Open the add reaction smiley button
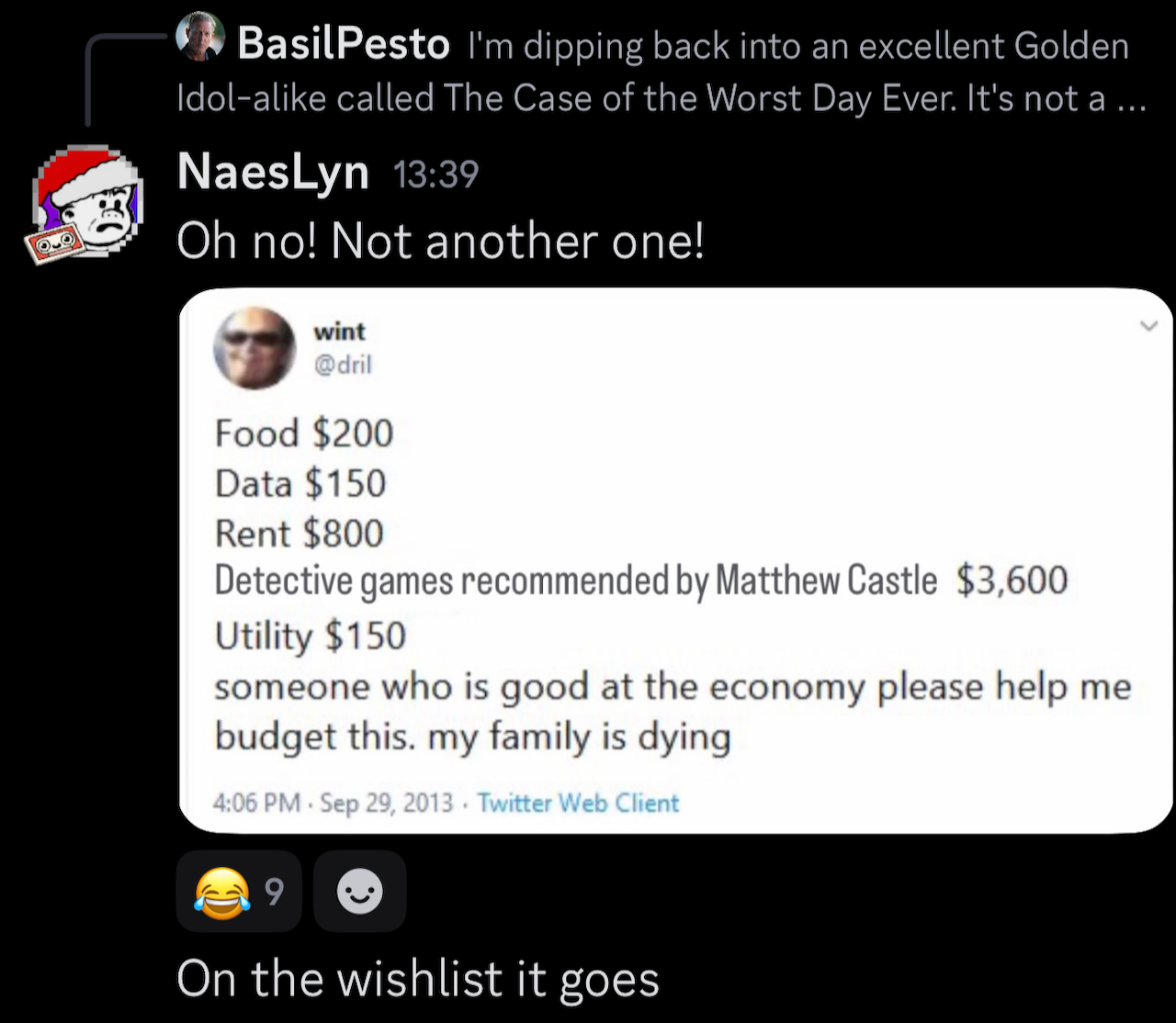This screenshot has height=1023, width=1176. click(x=359, y=892)
